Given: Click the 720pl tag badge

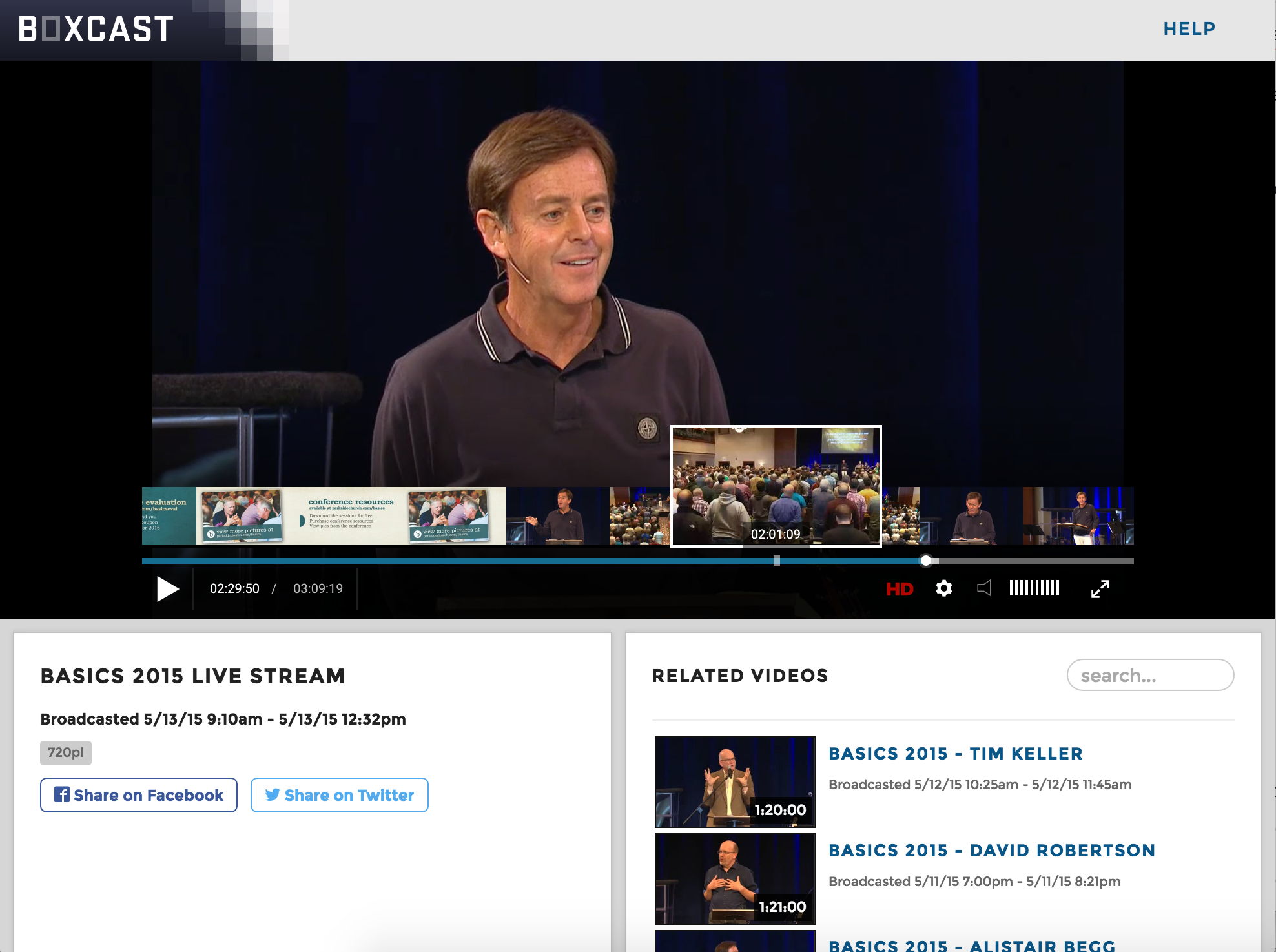Looking at the screenshot, I should (66, 752).
